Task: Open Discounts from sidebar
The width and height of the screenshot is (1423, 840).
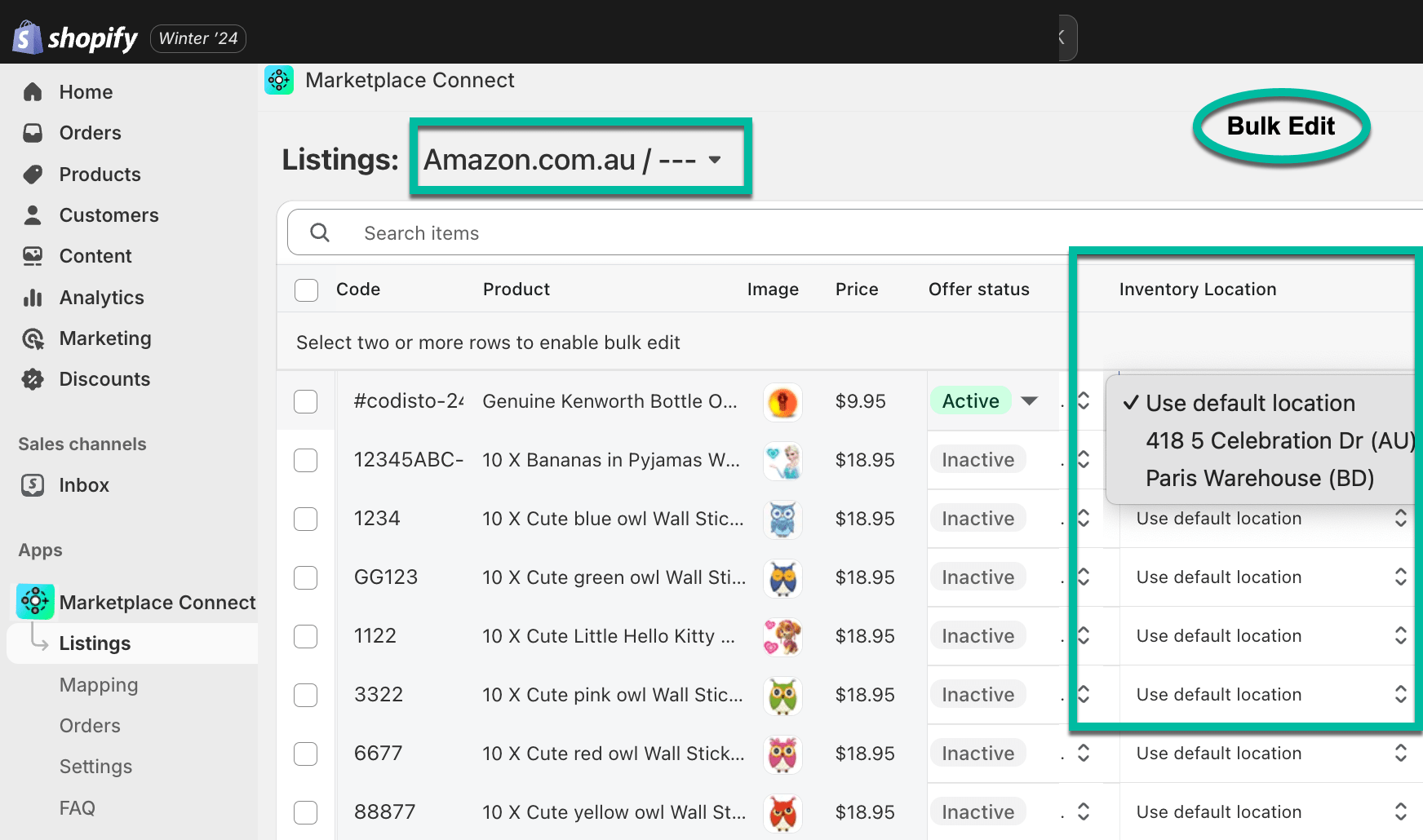Action: coord(104,378)
